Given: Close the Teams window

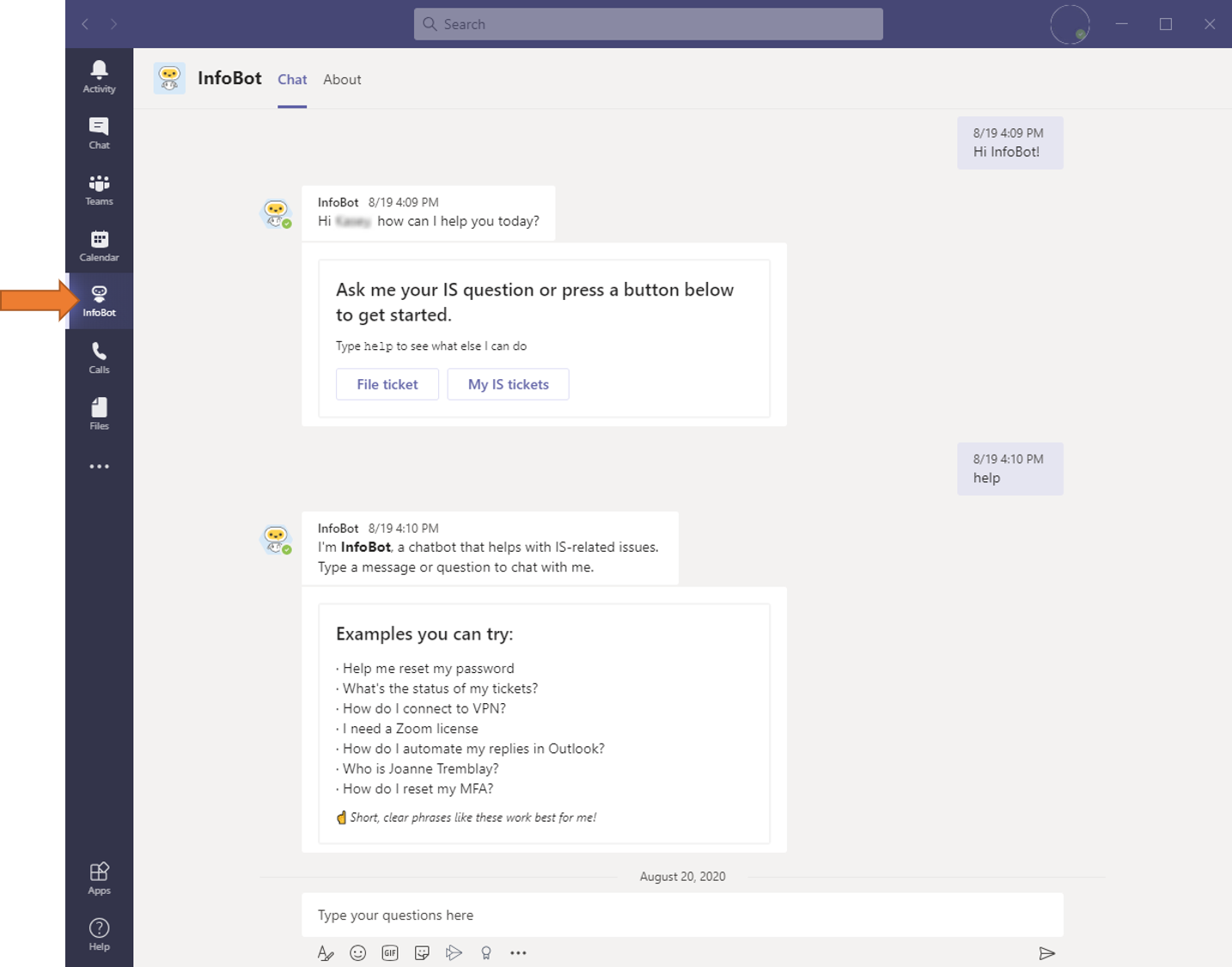Looking at the screenshot, I should pos(1210,24).
